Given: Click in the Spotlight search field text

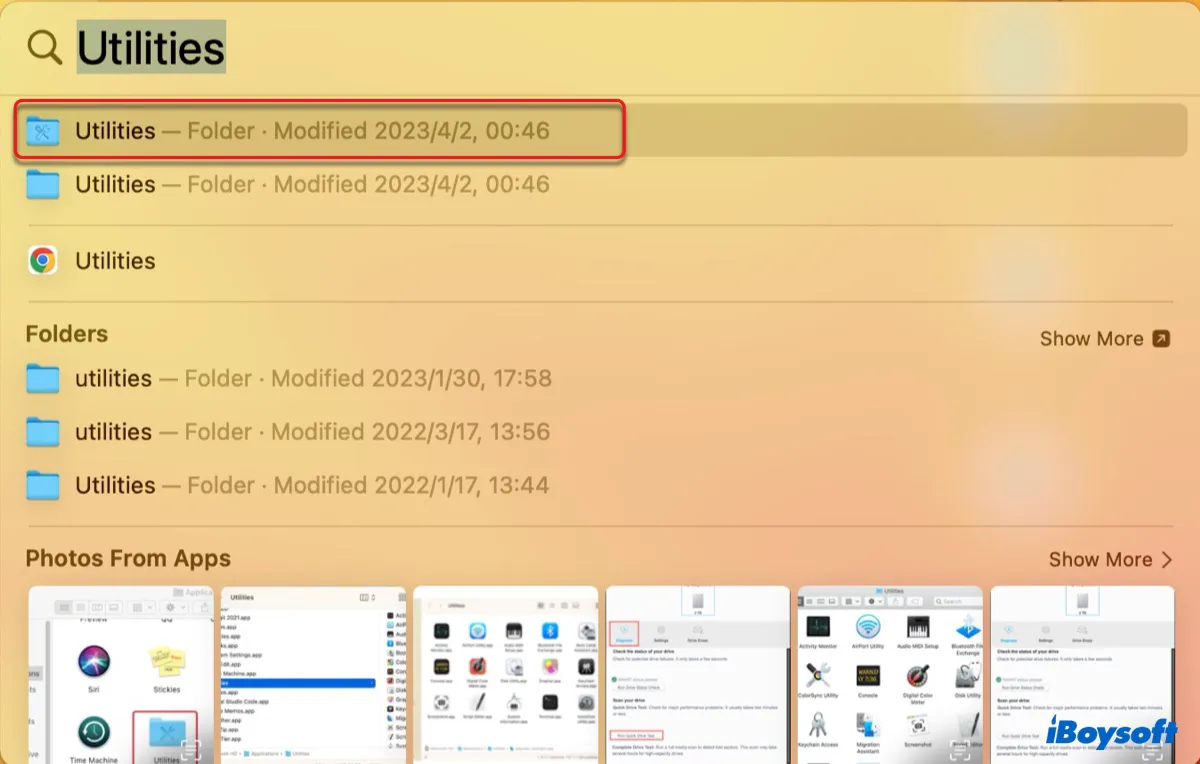Looking at the screenshot, I should pyautogui.click(x=151, y=47).
